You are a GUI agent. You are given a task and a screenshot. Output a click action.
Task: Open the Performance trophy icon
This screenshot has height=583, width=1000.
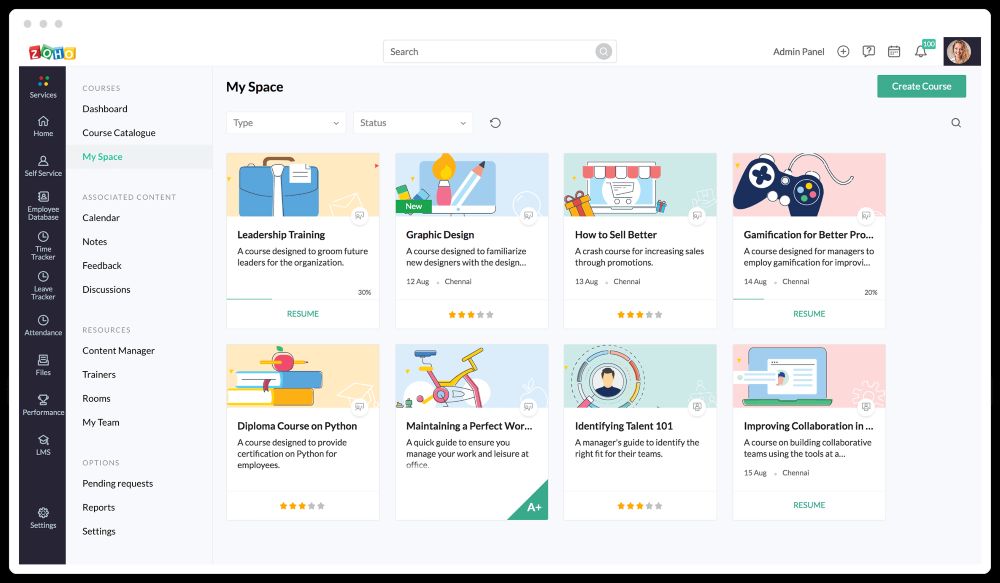coord(43,400)
